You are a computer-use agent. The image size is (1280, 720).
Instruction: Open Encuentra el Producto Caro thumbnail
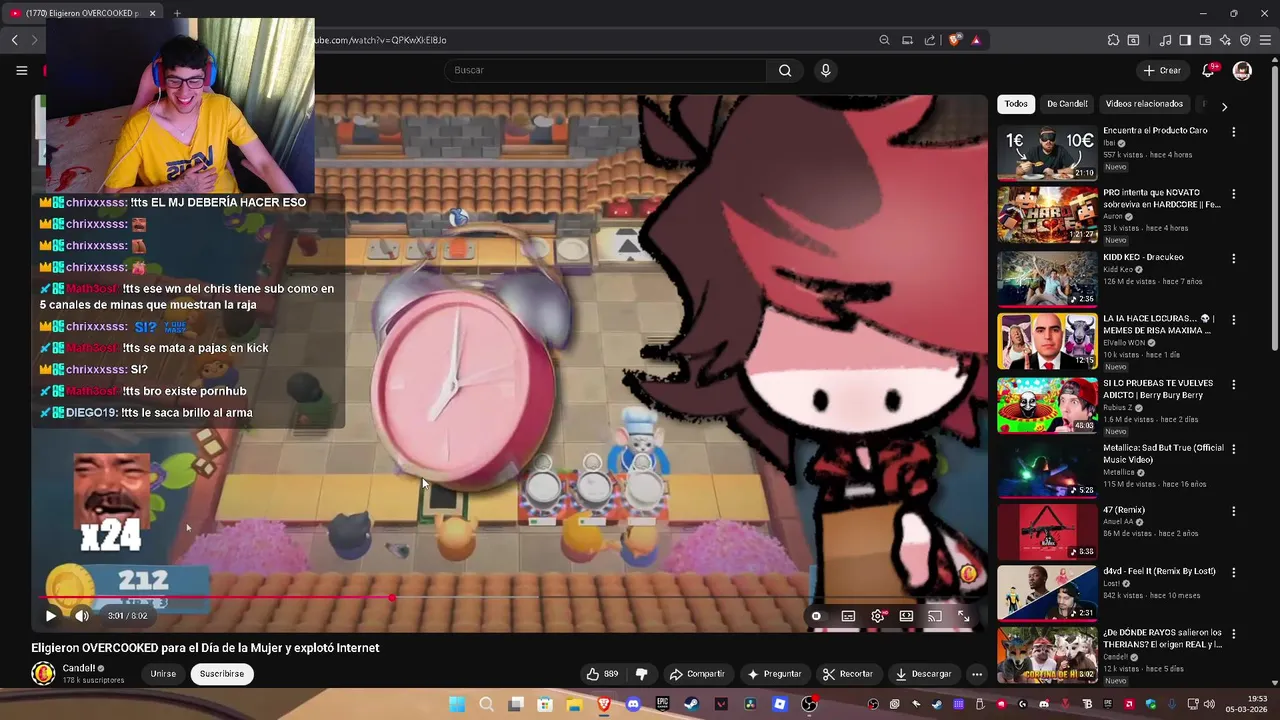(x=1047, y=152)
